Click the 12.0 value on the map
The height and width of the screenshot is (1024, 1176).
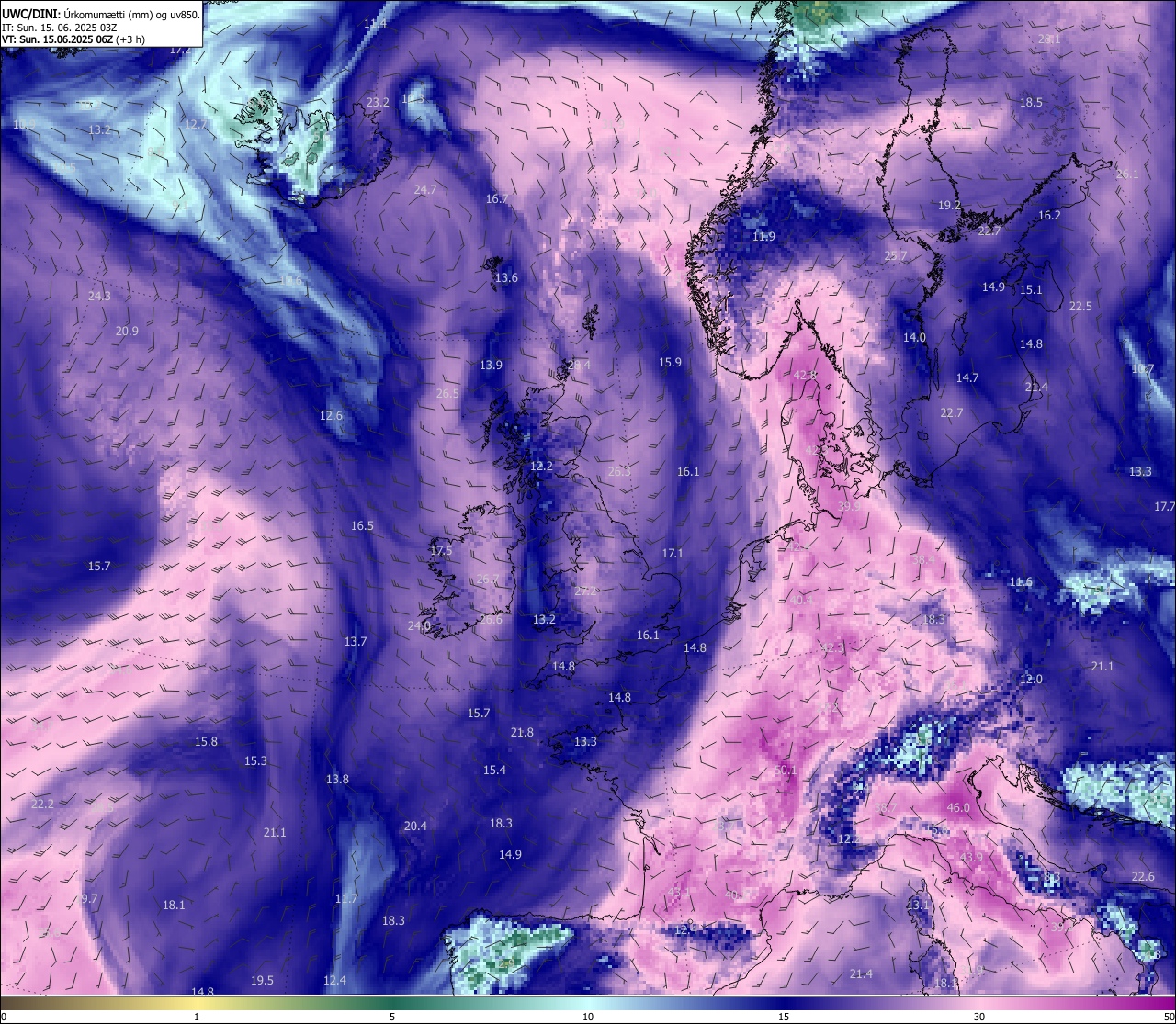tap(1031, 680)
